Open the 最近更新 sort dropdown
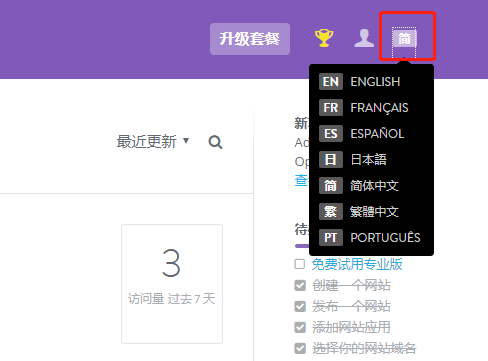 pyautogui.click(x=153, y=142)
